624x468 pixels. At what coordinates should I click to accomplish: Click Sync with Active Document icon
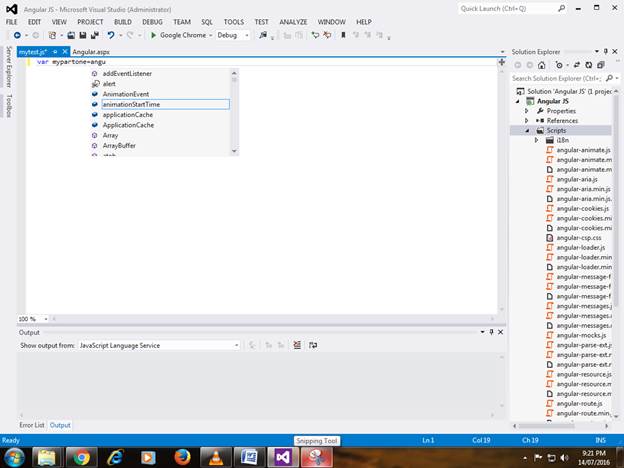point(577,65)
